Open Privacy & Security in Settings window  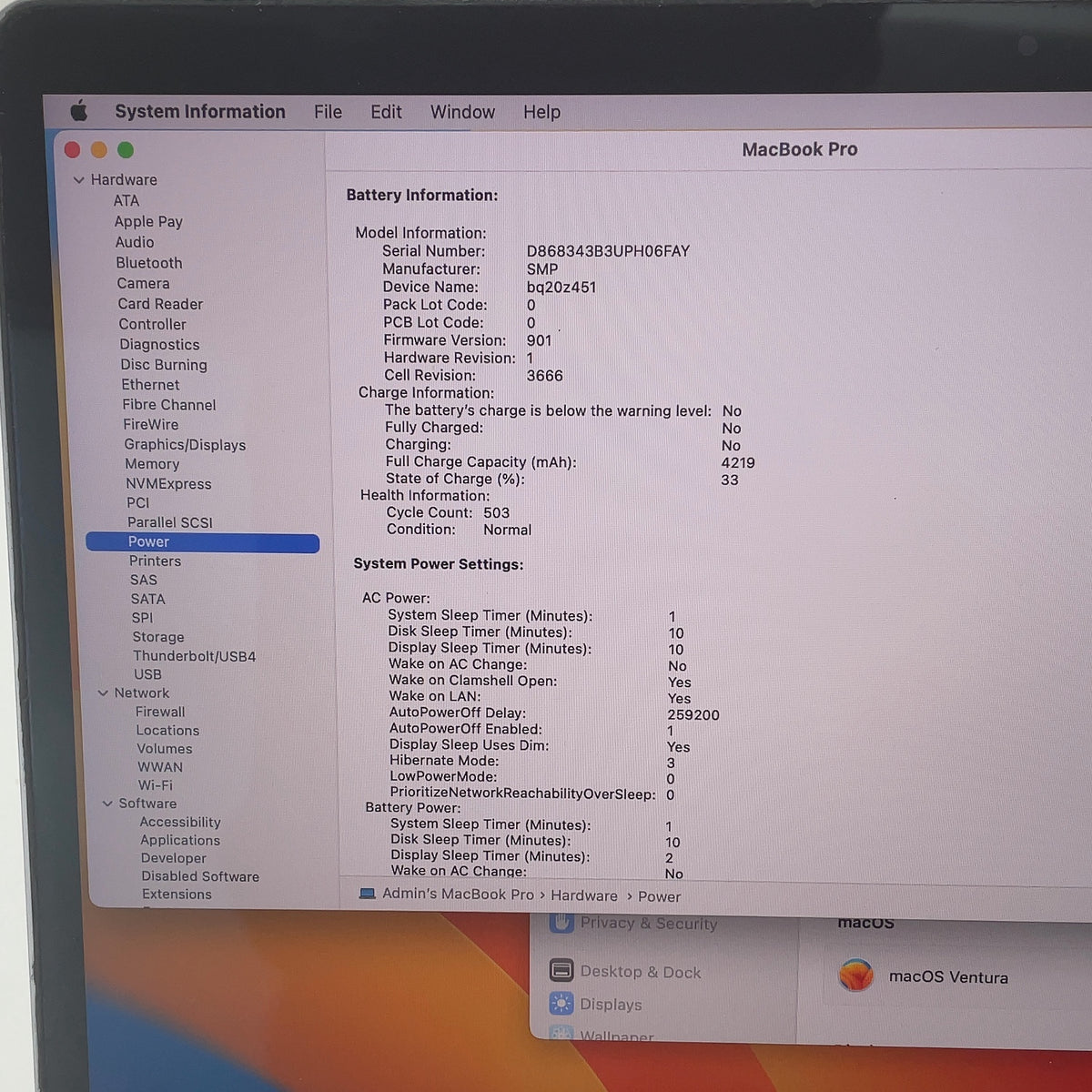648,923
